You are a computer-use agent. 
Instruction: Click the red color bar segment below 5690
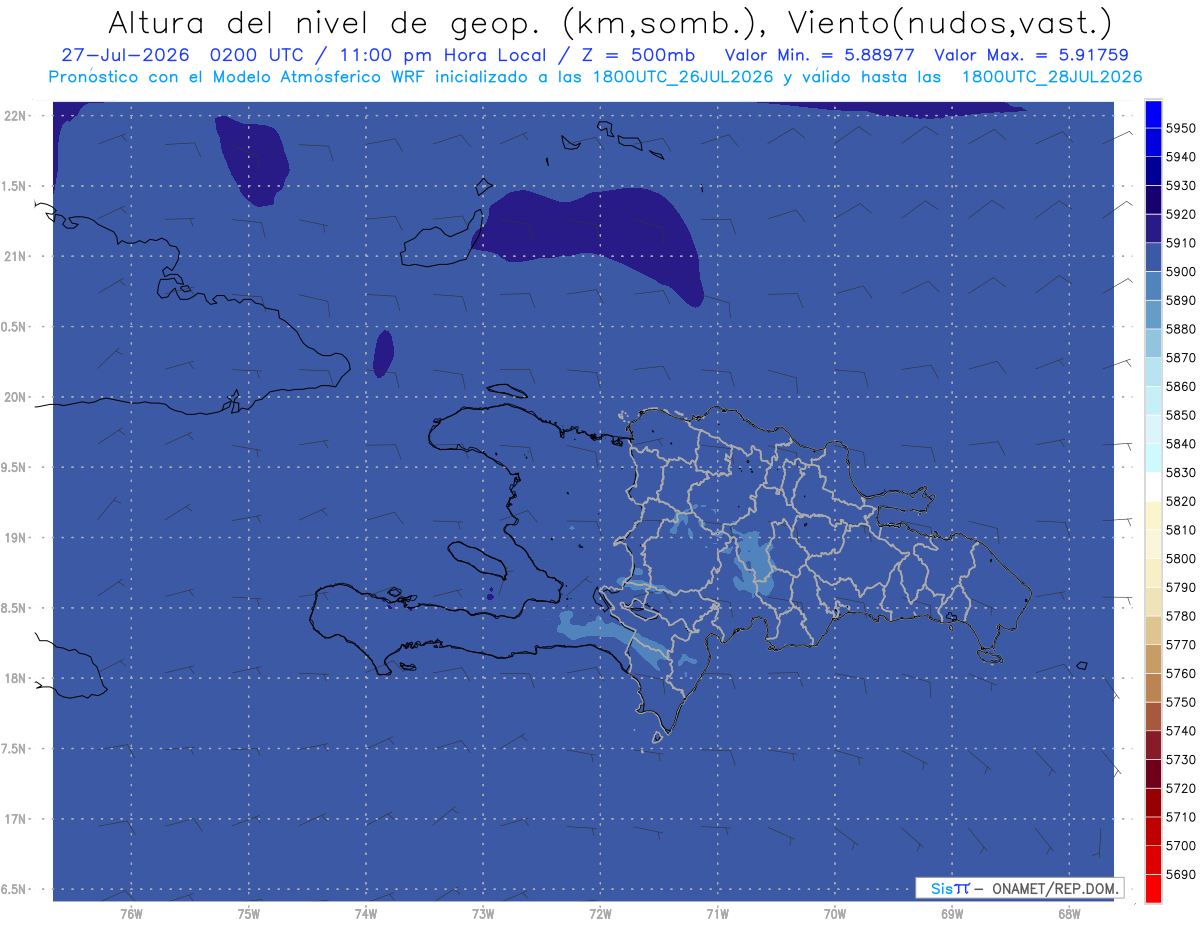[x=1152, y=888]
